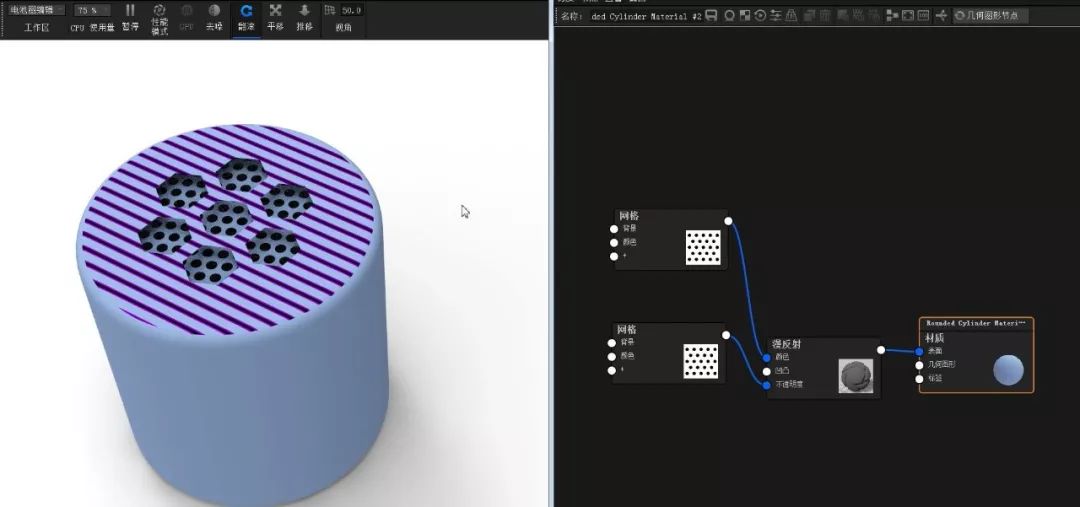
Task: Click the 漫反射 node 颜色 color input socket
Action: (x=767, y=358)
